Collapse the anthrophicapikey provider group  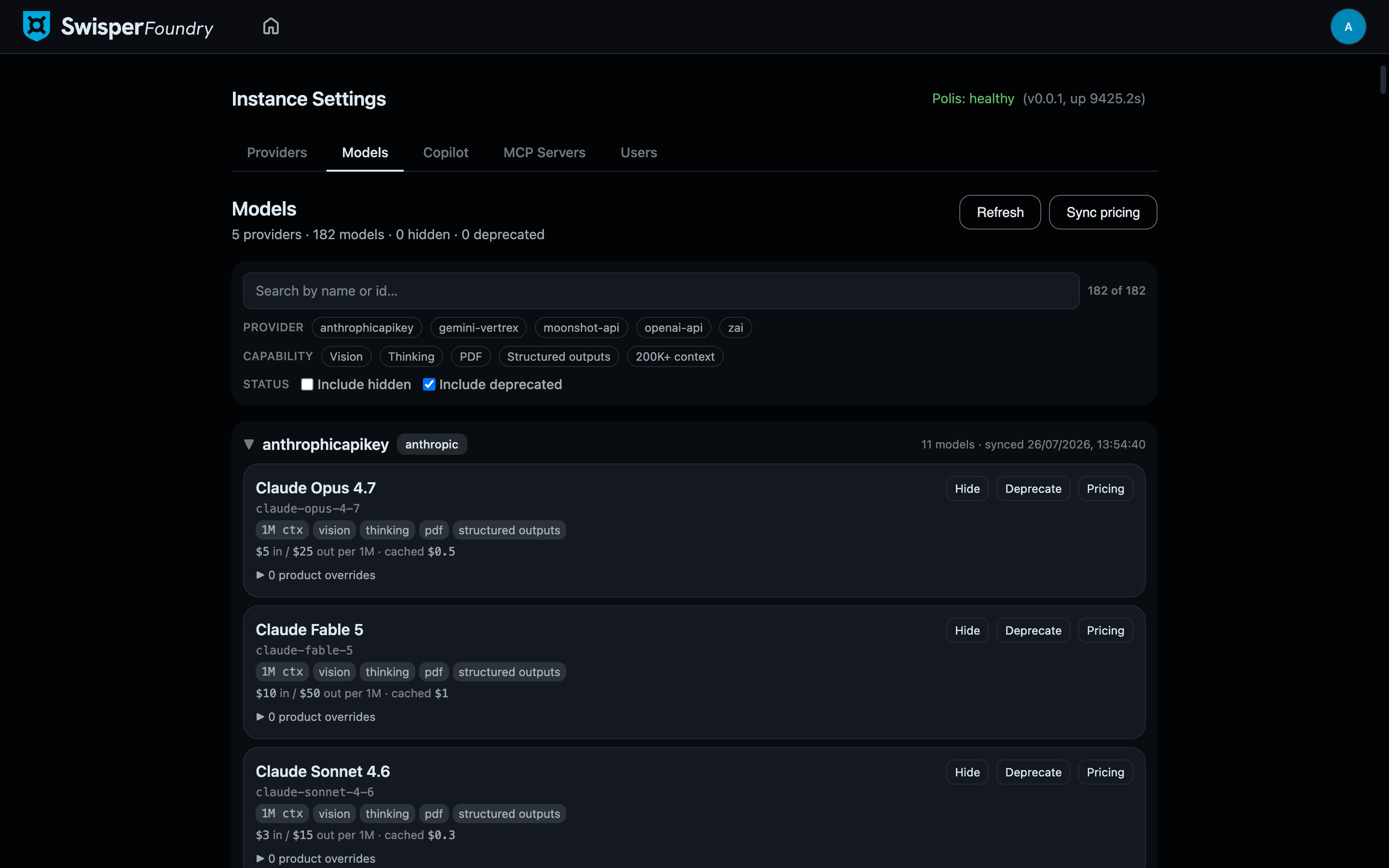pos(248,444)
